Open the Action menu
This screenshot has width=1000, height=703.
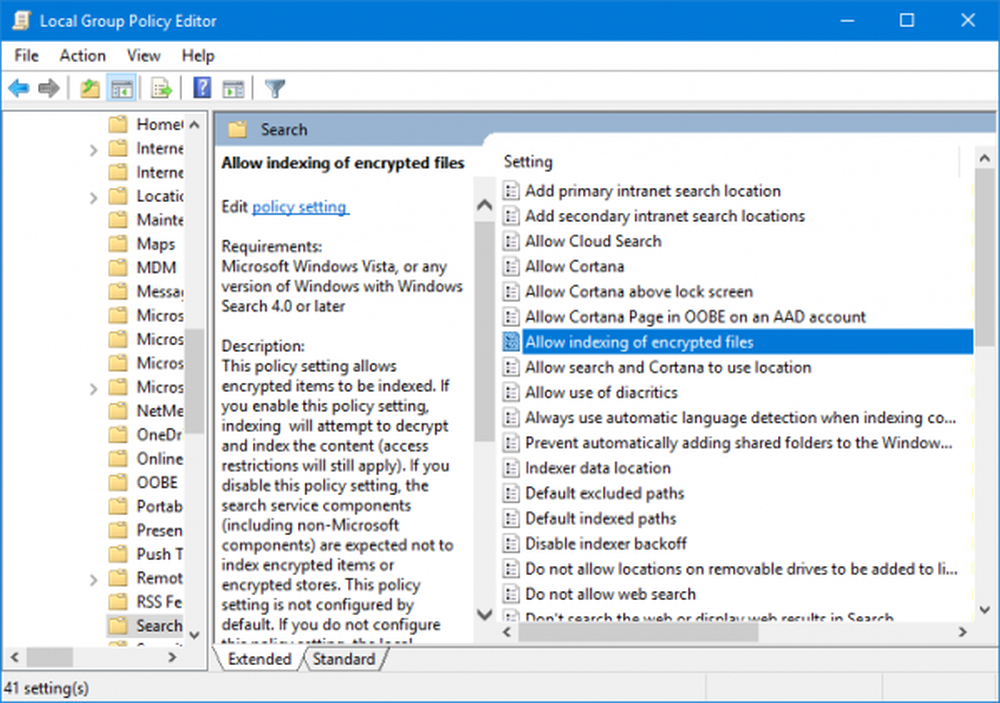tap(82, 56)
